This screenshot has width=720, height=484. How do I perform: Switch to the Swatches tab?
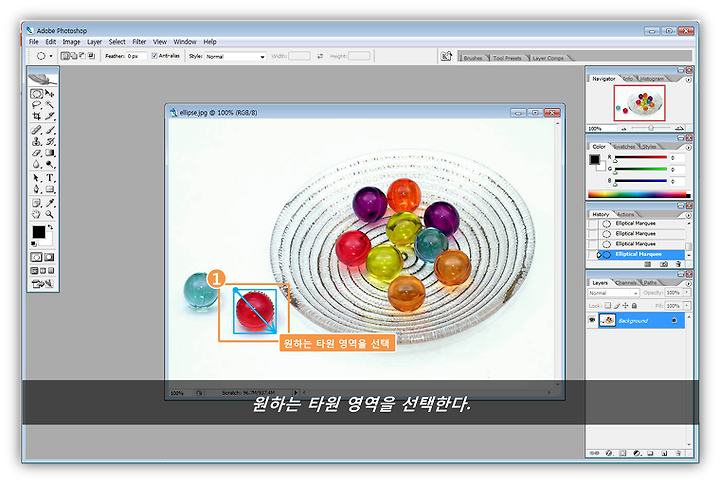[x=624, y=146]
